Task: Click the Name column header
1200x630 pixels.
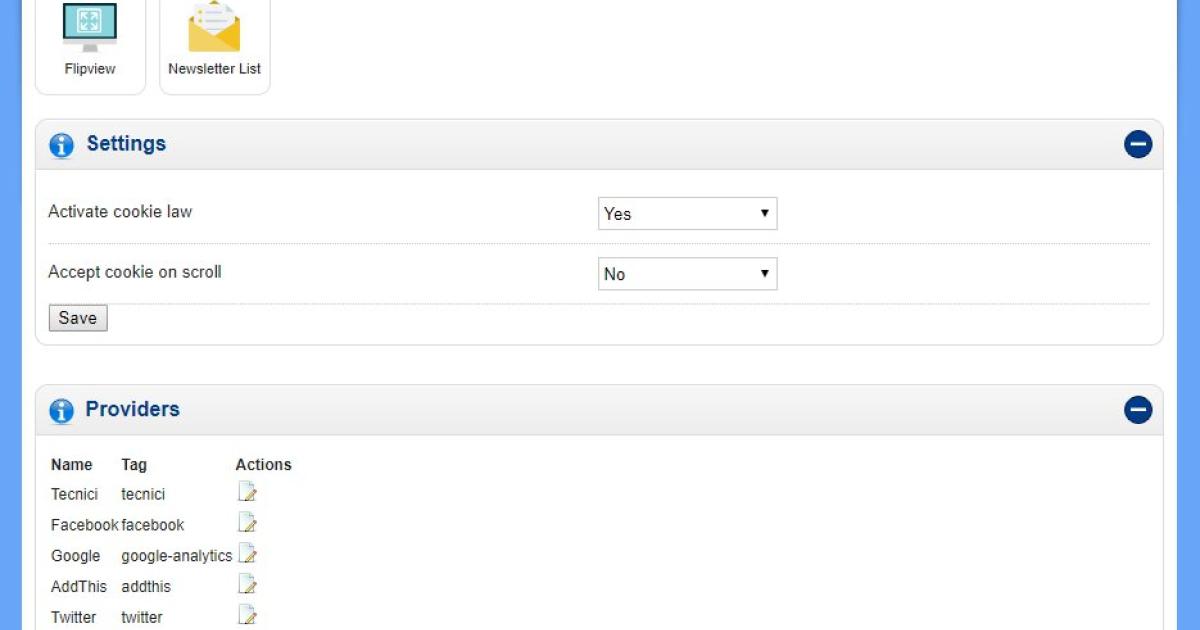Action: (x=71, y=465)
